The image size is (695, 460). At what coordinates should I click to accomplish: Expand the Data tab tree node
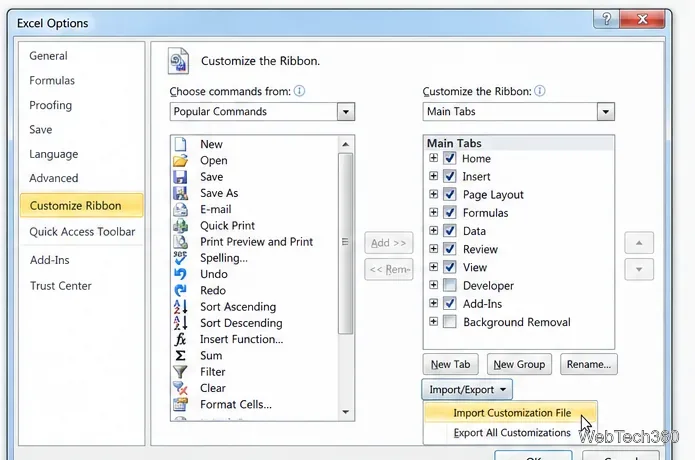(433, 230)
